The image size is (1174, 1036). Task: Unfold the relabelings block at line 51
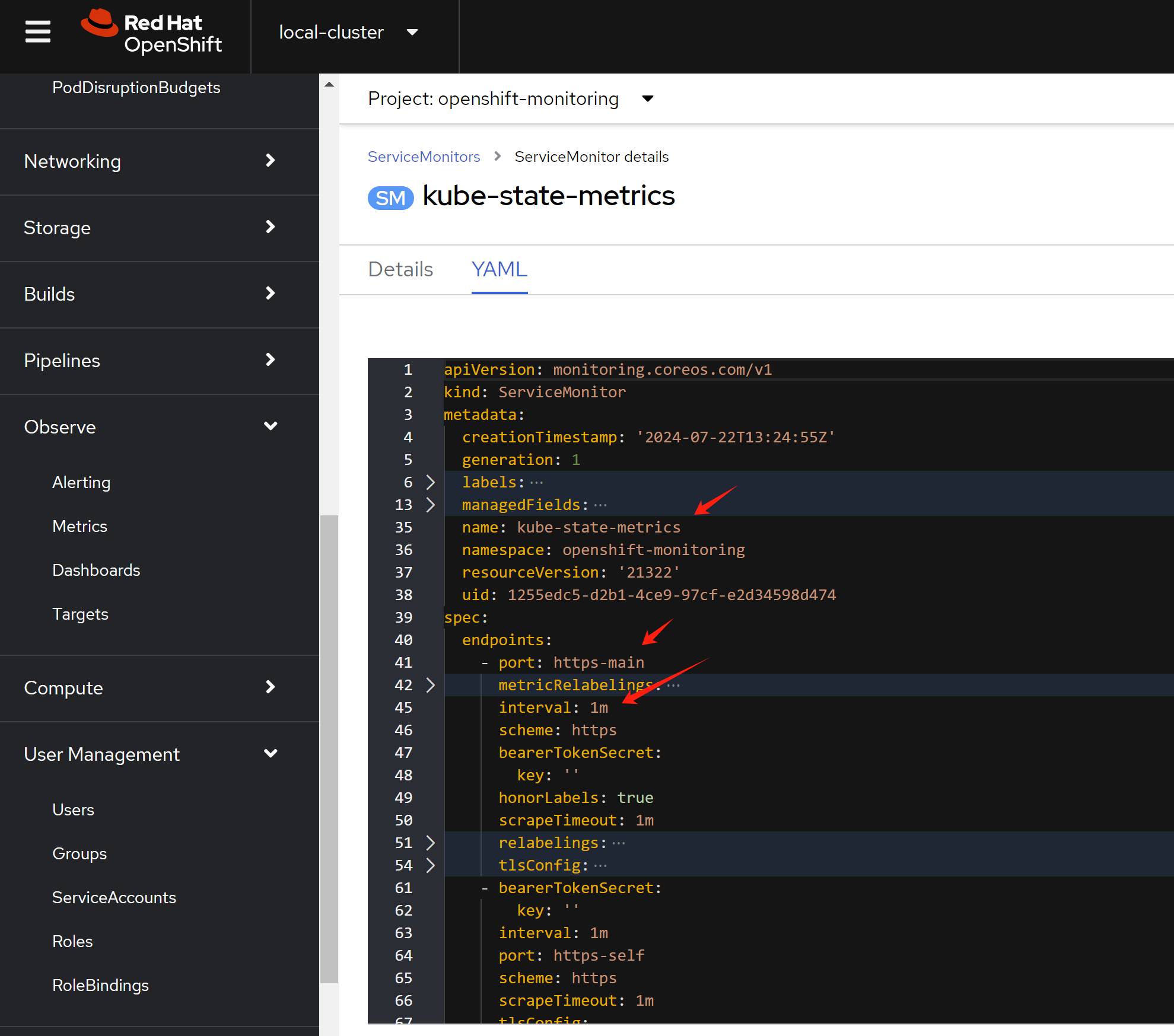(431, 843)
